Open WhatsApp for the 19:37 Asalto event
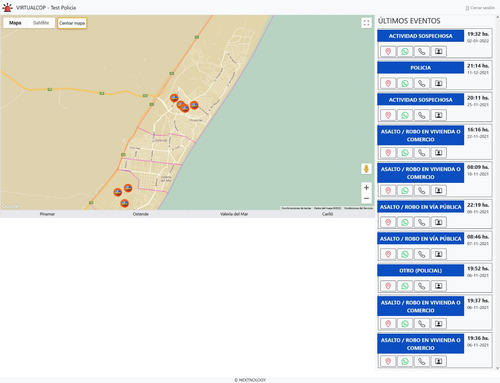The image size is (500, 383). [x=405, y=324]
